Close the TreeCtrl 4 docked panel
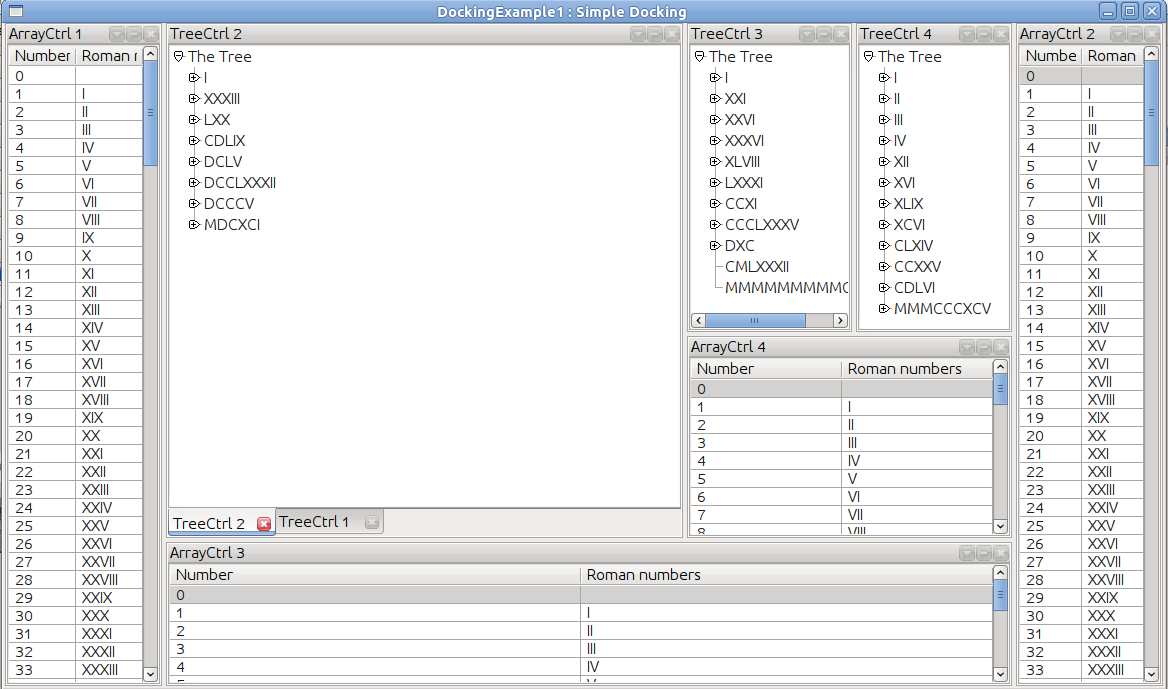1168x689 pixels. click(1001, 34)
